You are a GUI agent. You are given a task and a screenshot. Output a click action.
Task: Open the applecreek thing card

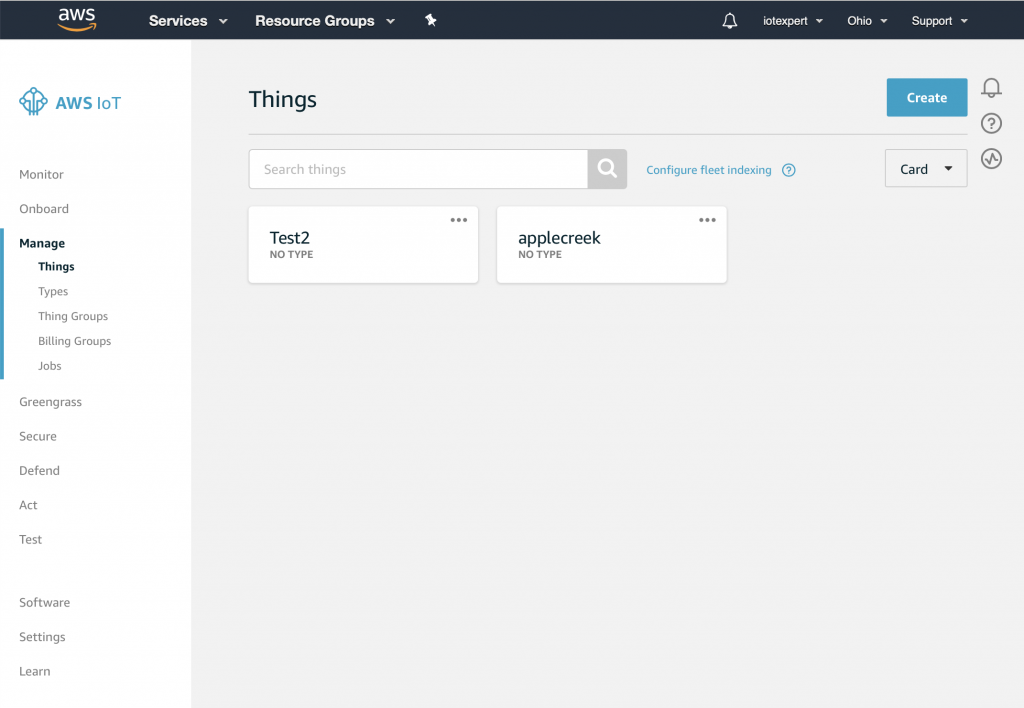[x=611, y=245]
